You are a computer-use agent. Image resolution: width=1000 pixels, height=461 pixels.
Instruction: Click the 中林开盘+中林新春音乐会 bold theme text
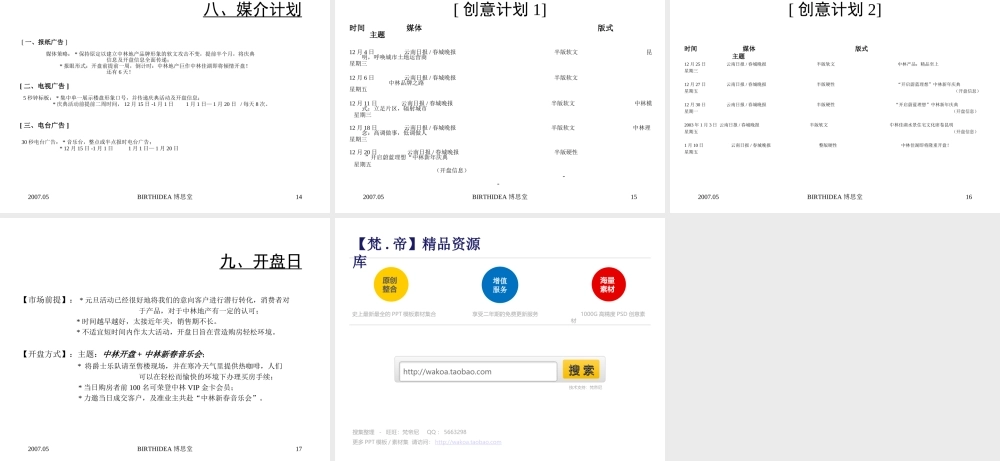[x=153, y=354]
